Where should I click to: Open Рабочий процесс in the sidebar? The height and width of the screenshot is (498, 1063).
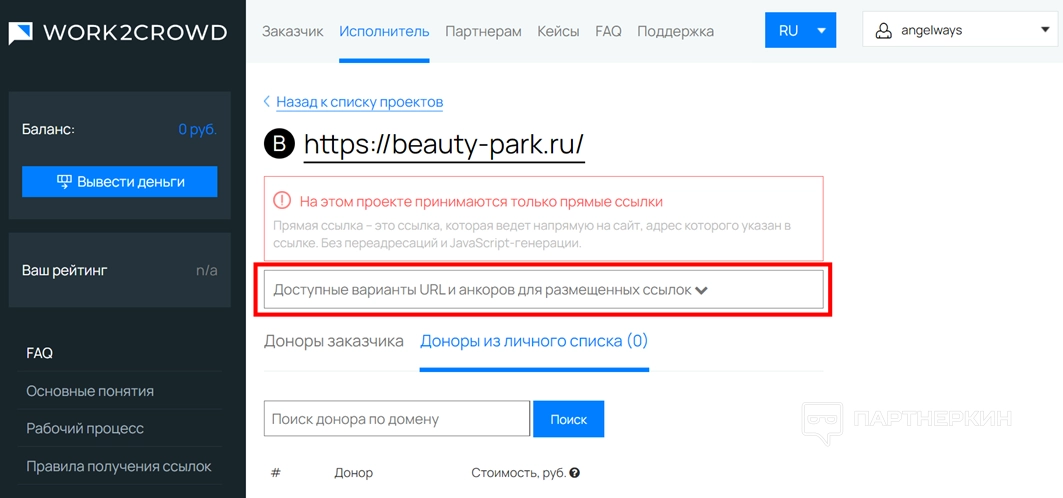coord(85,429)
